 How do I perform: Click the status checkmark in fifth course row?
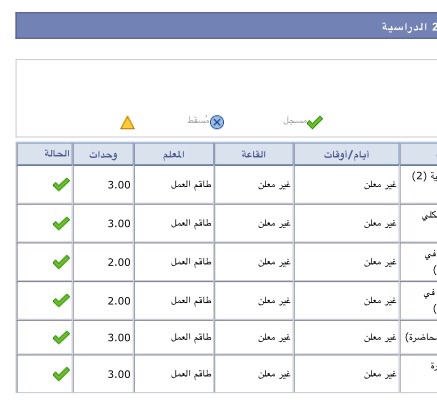61,337
